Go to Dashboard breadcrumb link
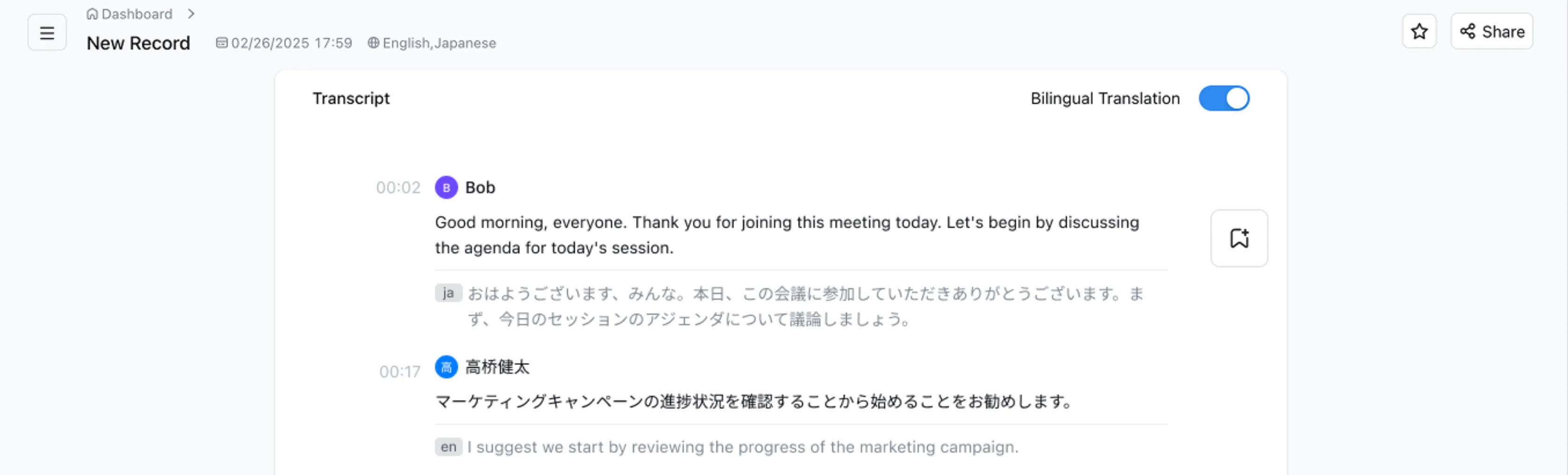The width and height of the screenshot is (1568, 475). click(x=136, y=14)
